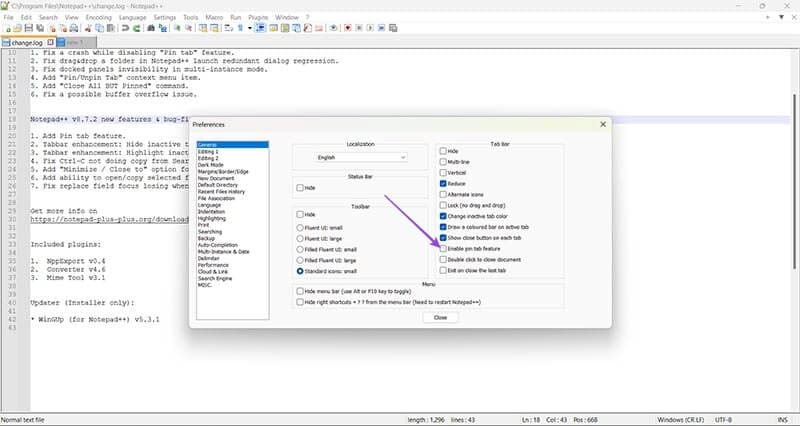Toggle the Word Wrap toolbar icon
Viewport: 800px width, 426px height.
point(228,28)
